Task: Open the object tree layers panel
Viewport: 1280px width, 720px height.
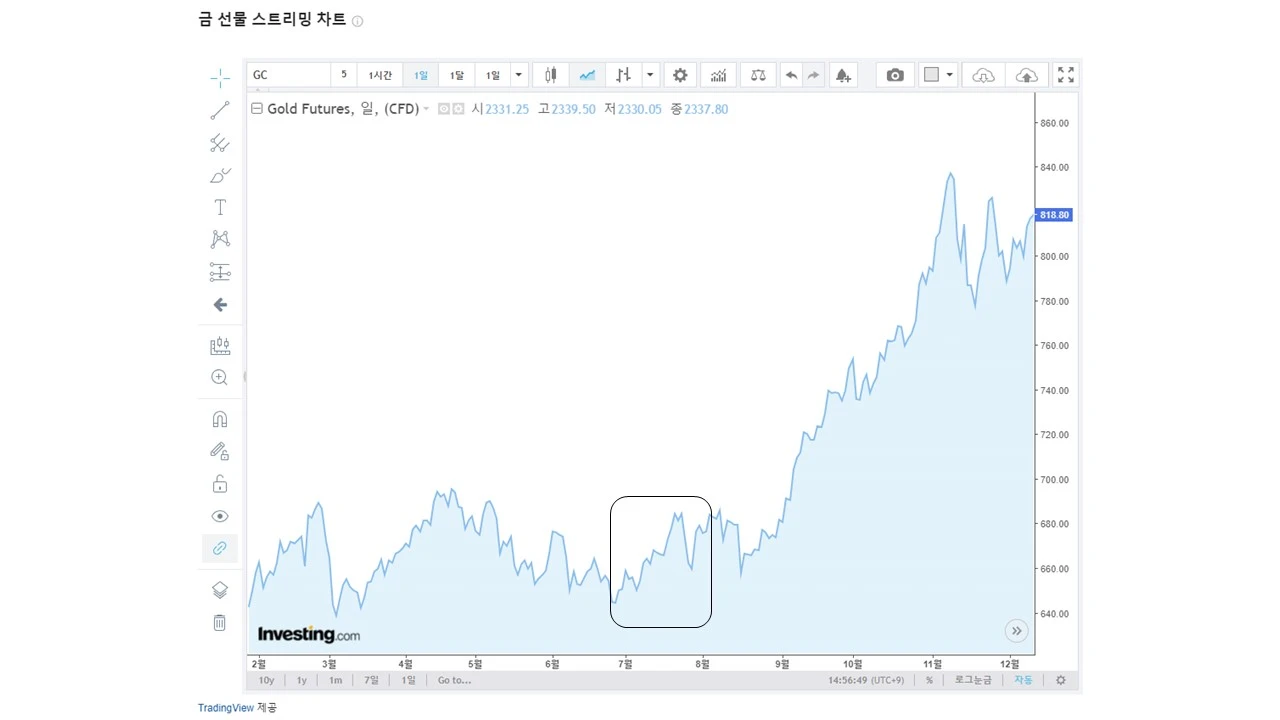Action: tap(220, 590)
